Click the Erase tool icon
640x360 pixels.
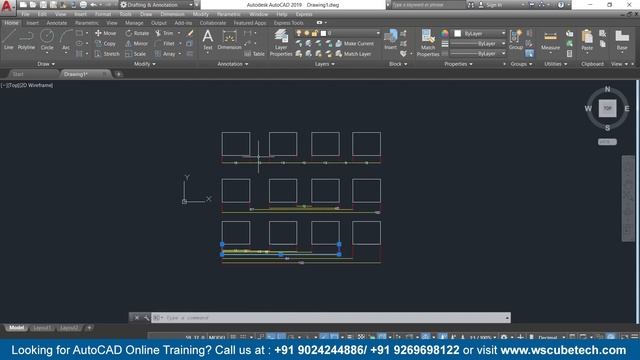click(x=190, y=33)
